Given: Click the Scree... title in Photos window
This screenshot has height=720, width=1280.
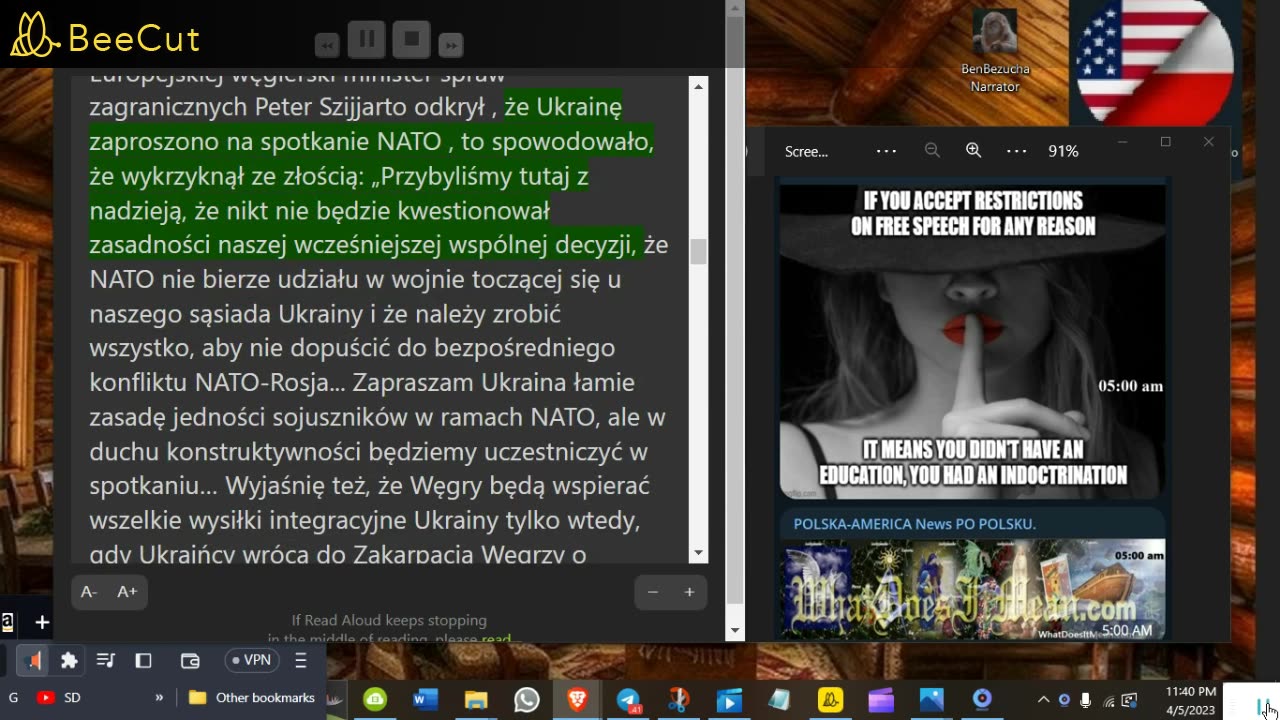Looking at the screenshot, I should pos(806,151).
